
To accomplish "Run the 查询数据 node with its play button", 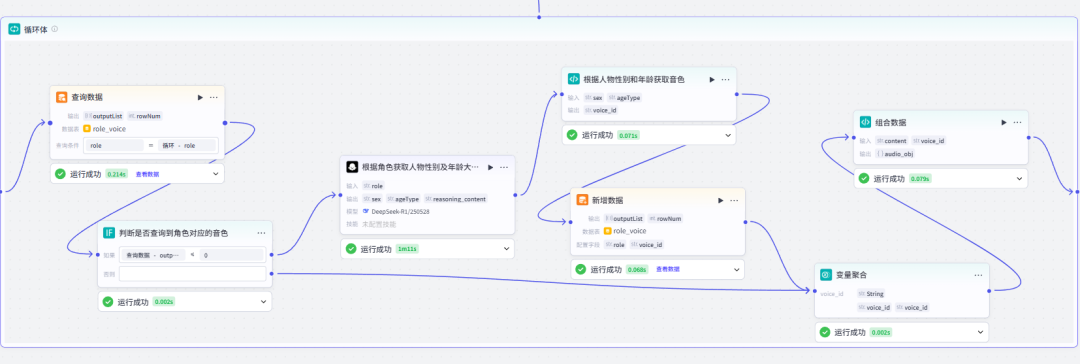I will 200,97.
